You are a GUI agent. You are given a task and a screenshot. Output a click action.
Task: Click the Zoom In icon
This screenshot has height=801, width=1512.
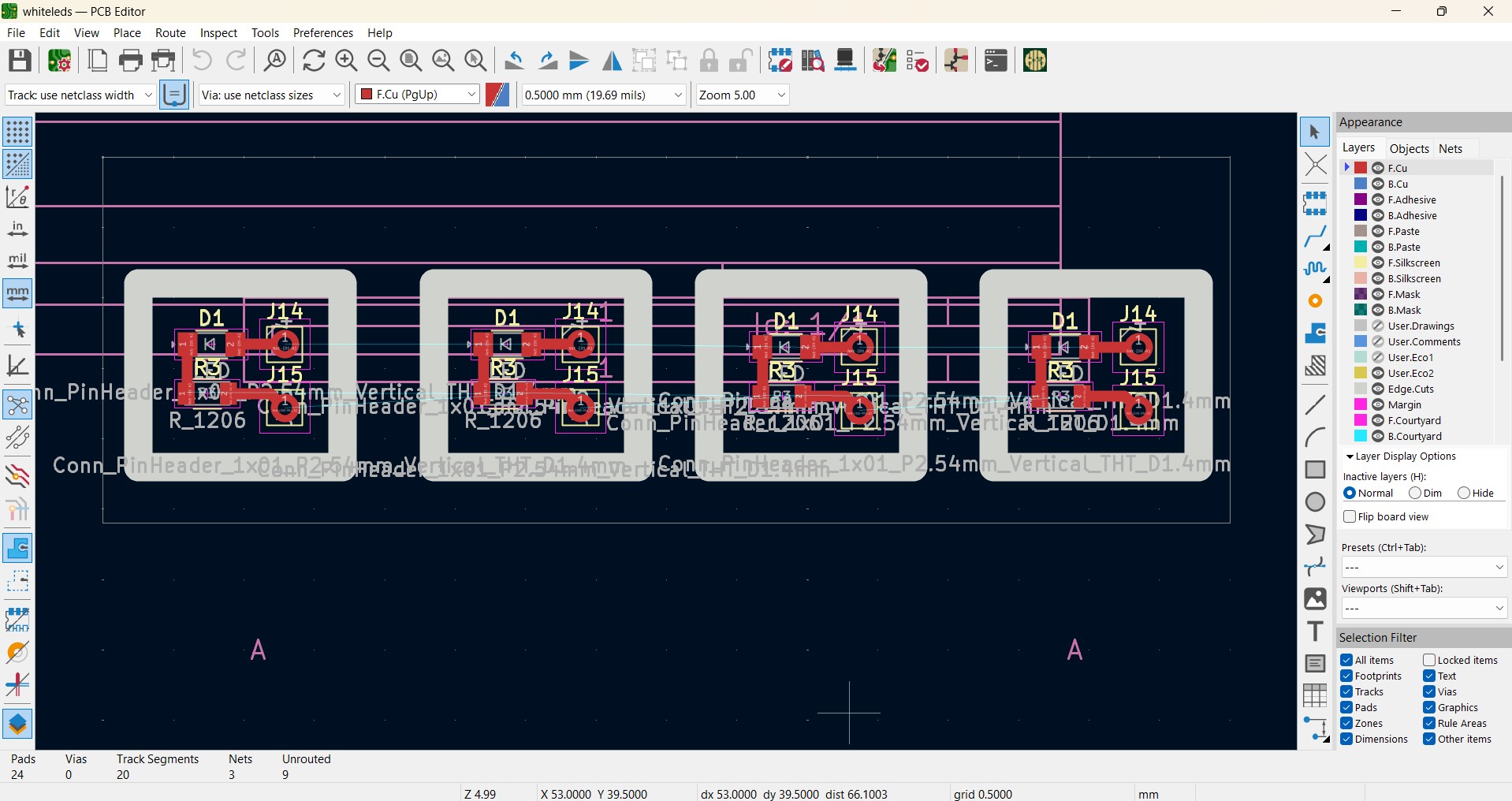[x=346, y=61]
